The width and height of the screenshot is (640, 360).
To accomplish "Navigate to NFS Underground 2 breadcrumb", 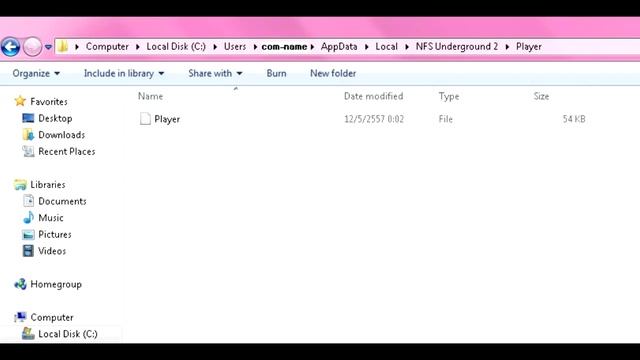I will coord(457,47).
